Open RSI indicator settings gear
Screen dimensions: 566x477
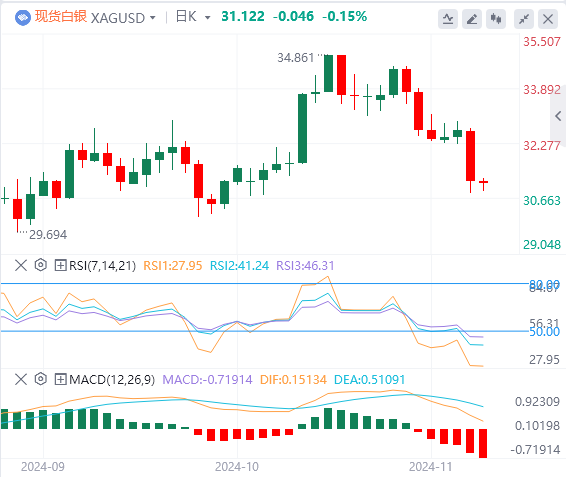point(41,265)
